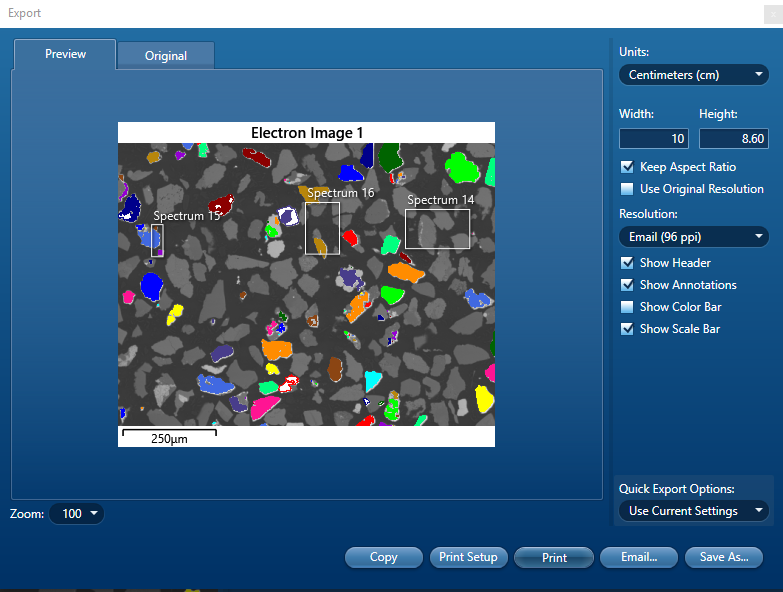Click the Height input field

pyautogui.click(x=733, y=139)
